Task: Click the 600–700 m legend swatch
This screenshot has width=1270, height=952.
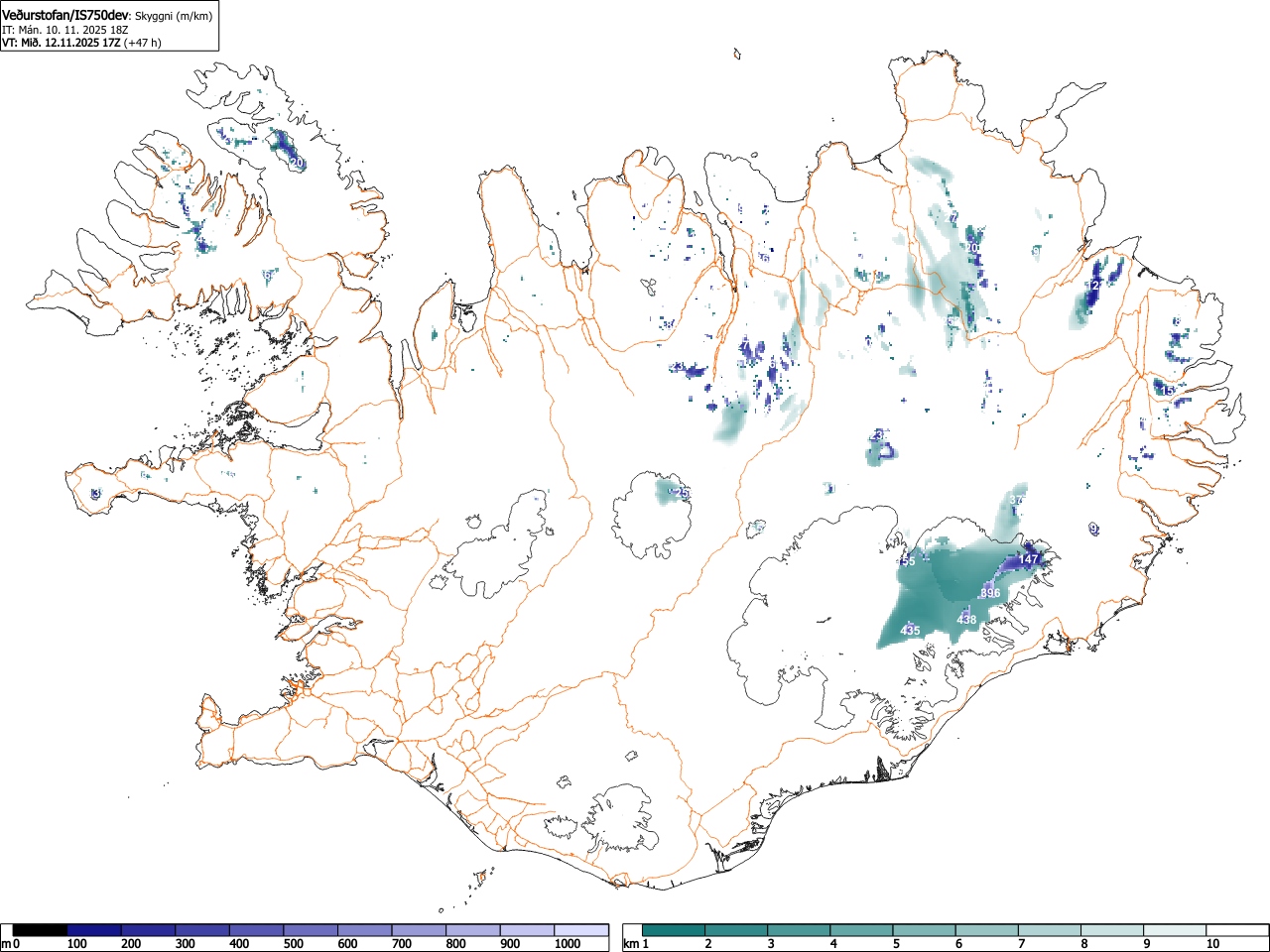Action: click(365, 930)
